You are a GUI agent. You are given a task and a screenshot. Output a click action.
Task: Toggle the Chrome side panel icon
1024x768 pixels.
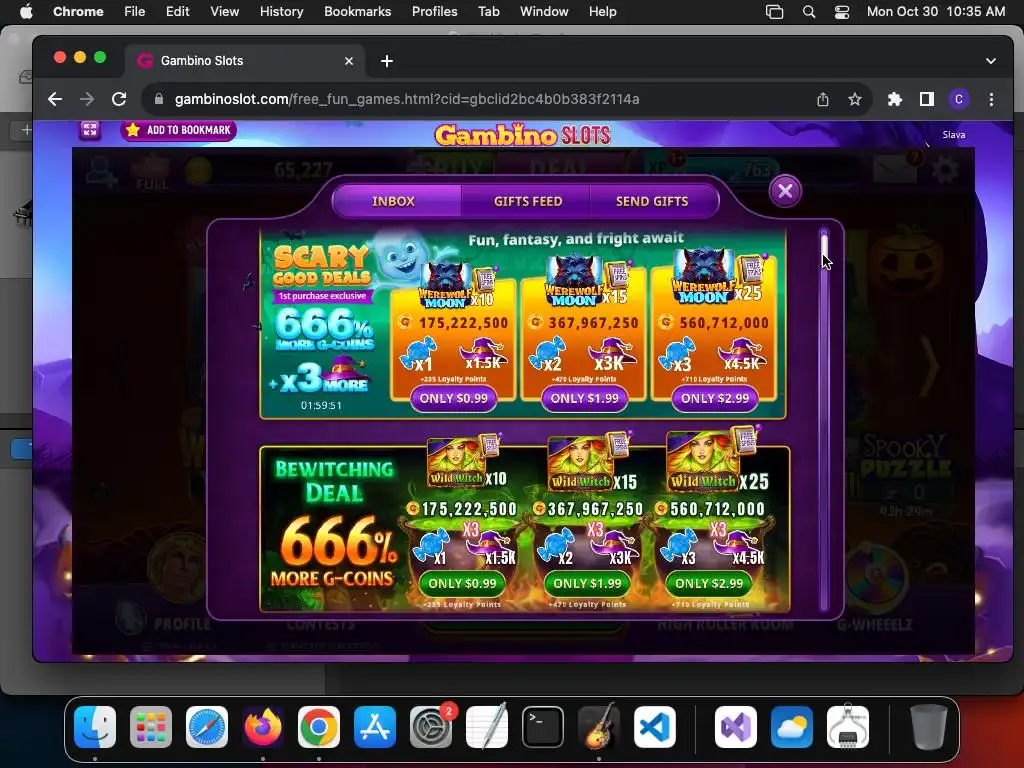[927, 99]
